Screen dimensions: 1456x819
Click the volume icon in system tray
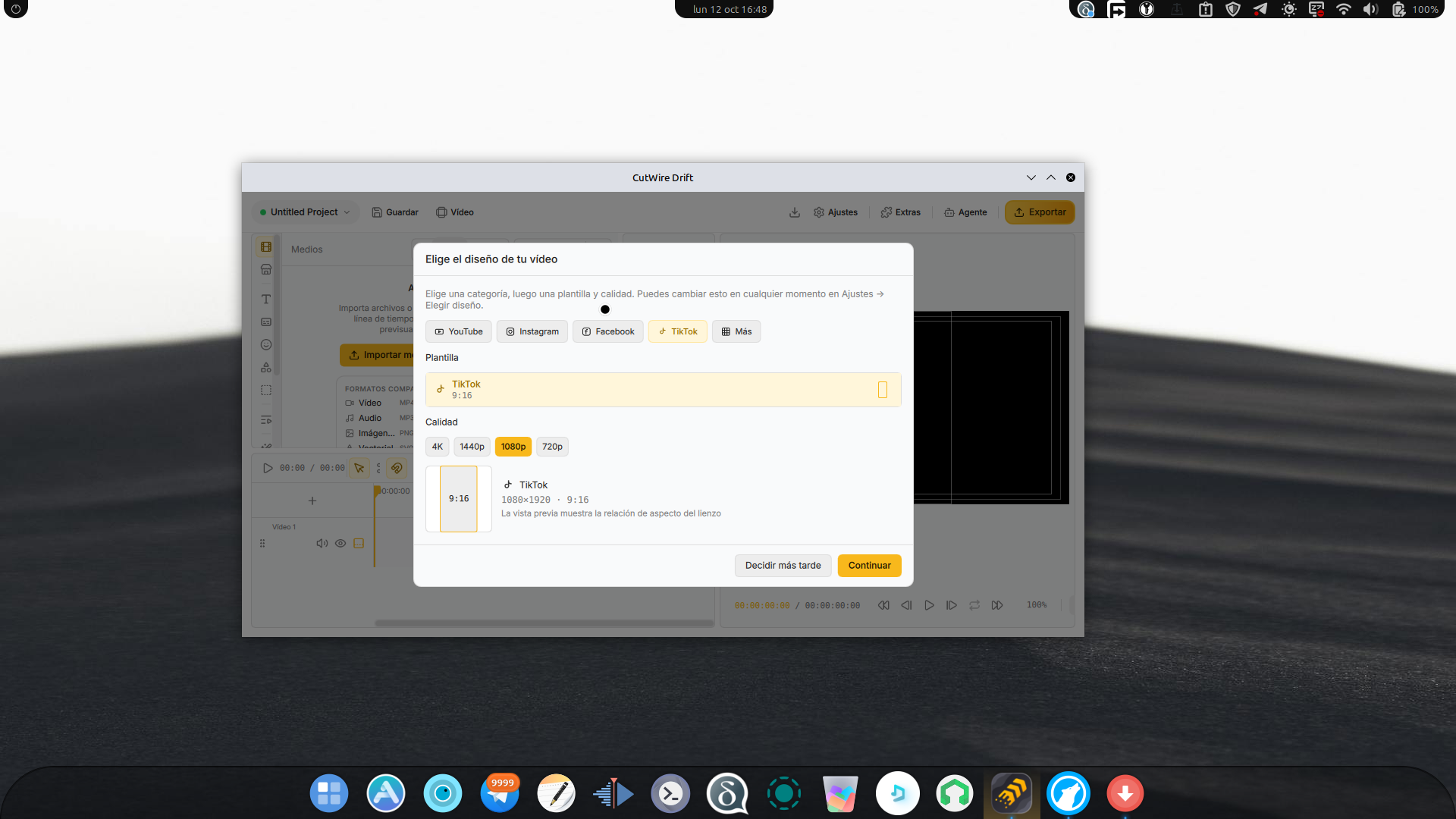[x=1370, y=9]
